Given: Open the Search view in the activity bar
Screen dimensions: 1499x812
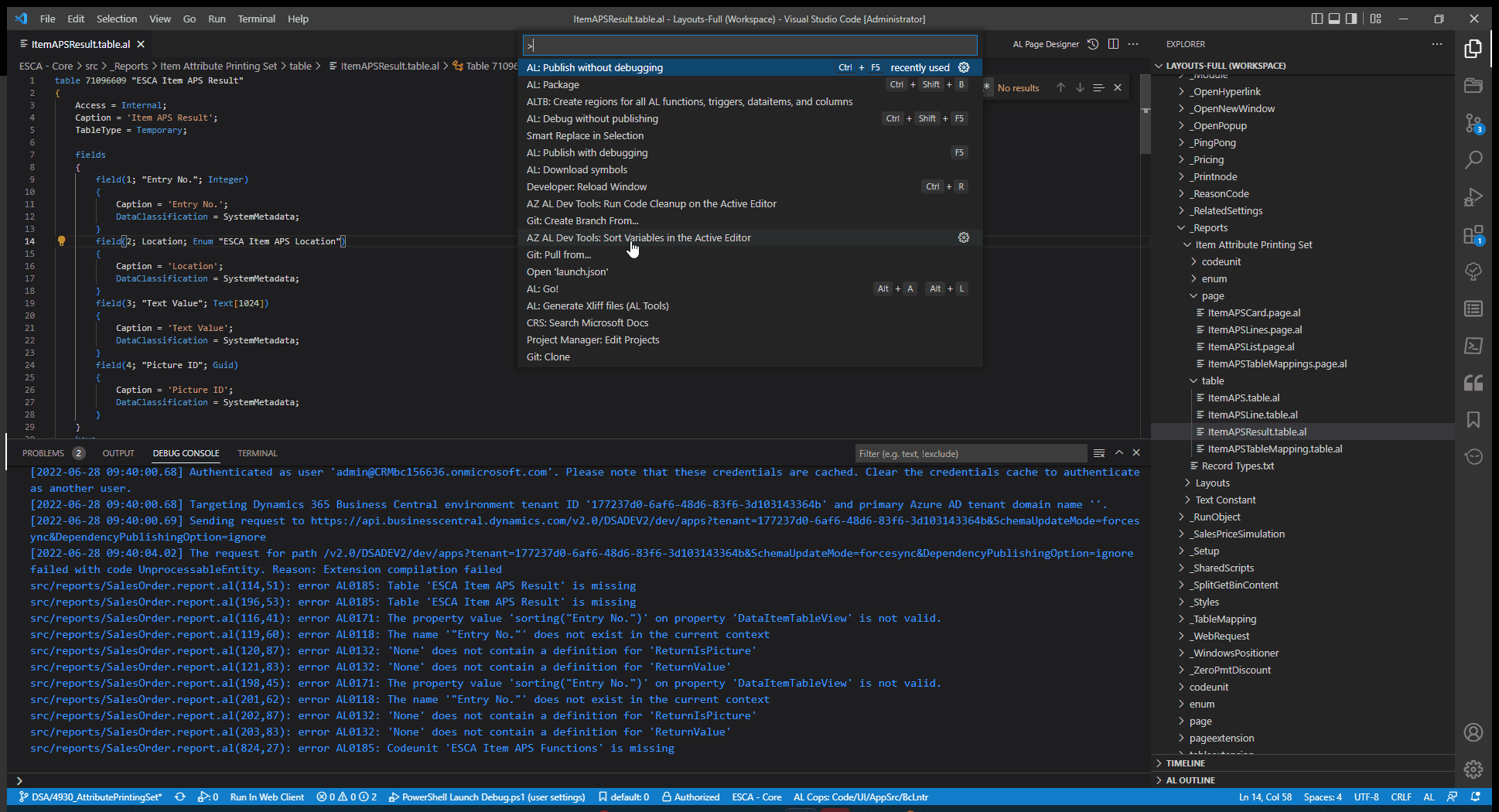Looking at the screenshot, I should coord(1473,160).
